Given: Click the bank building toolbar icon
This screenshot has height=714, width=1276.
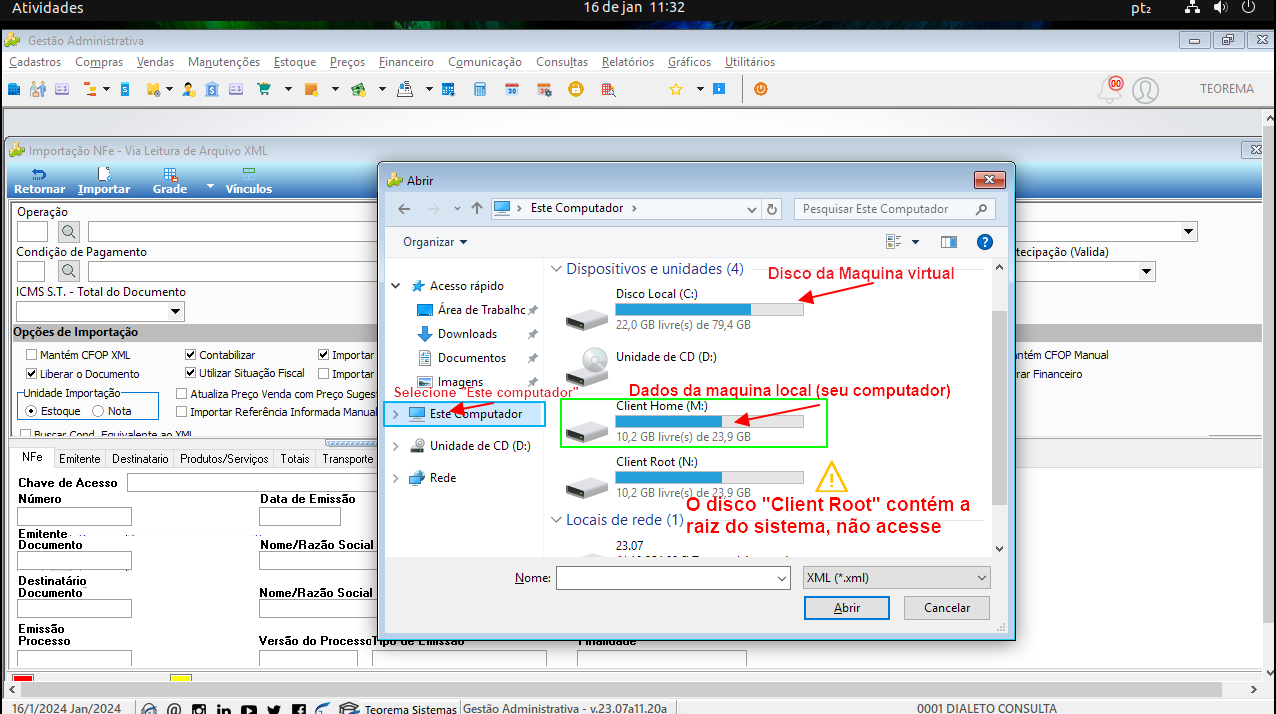Looking at the screenshot, I should click(212, 89).
